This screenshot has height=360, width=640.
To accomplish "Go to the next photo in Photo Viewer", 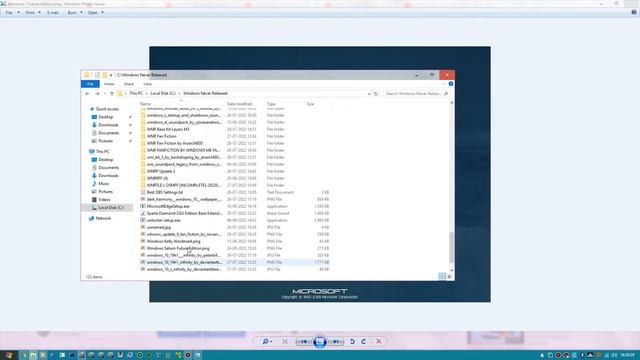I will (x=336, y=341).
